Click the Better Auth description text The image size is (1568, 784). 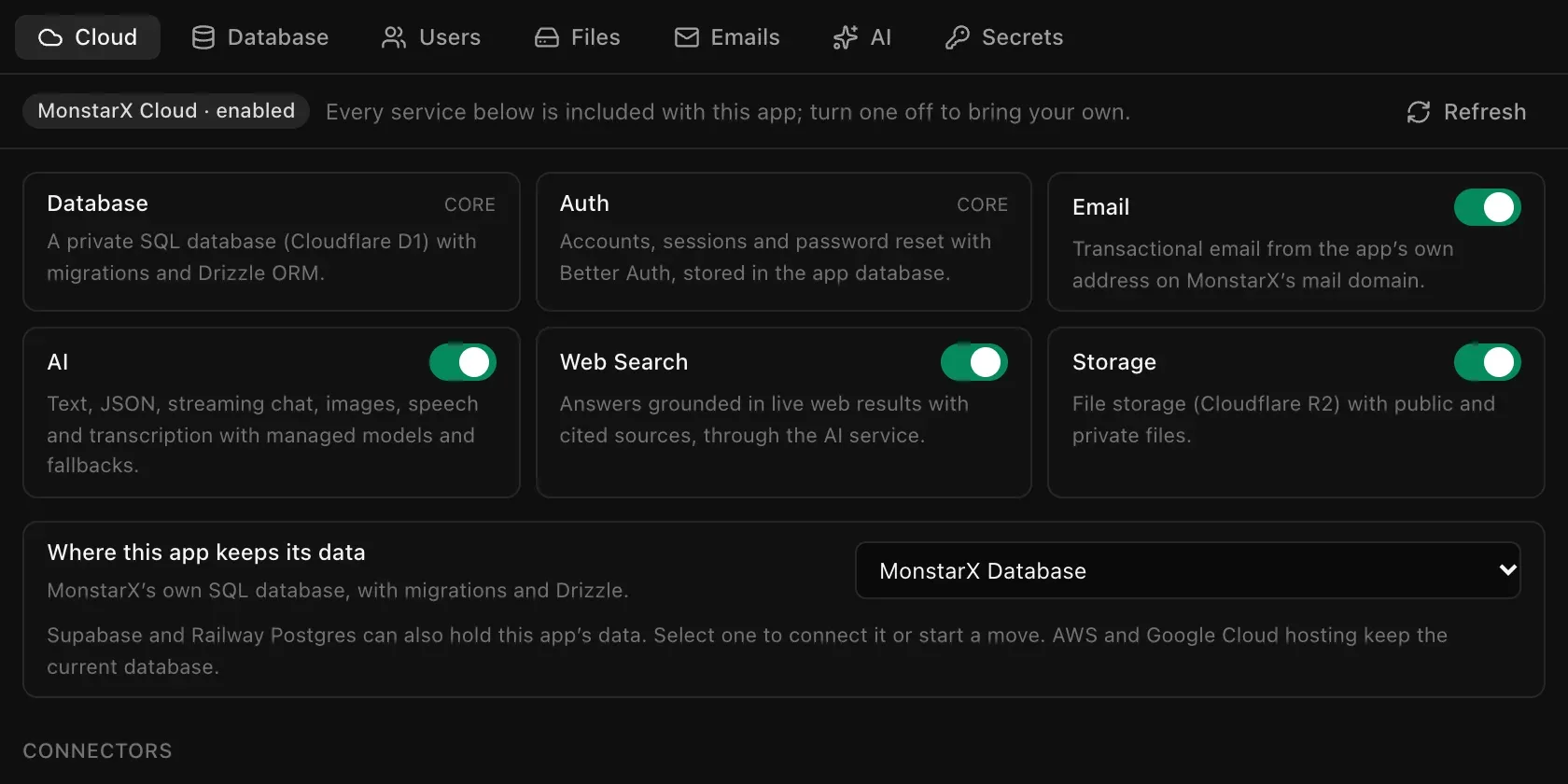tap(776, 257)
